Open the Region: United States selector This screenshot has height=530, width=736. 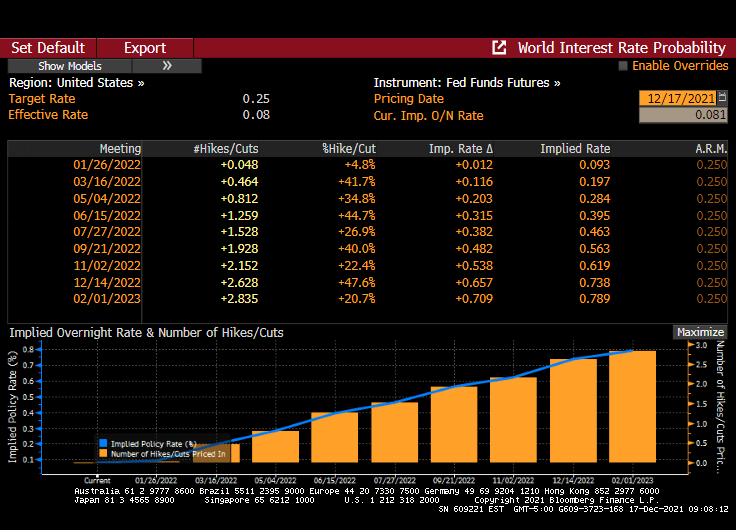[x=76, y=83]
